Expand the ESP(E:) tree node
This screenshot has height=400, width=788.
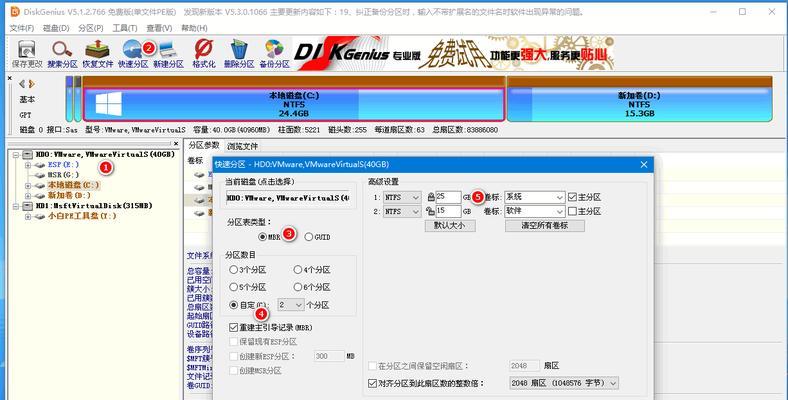[28, 165]
